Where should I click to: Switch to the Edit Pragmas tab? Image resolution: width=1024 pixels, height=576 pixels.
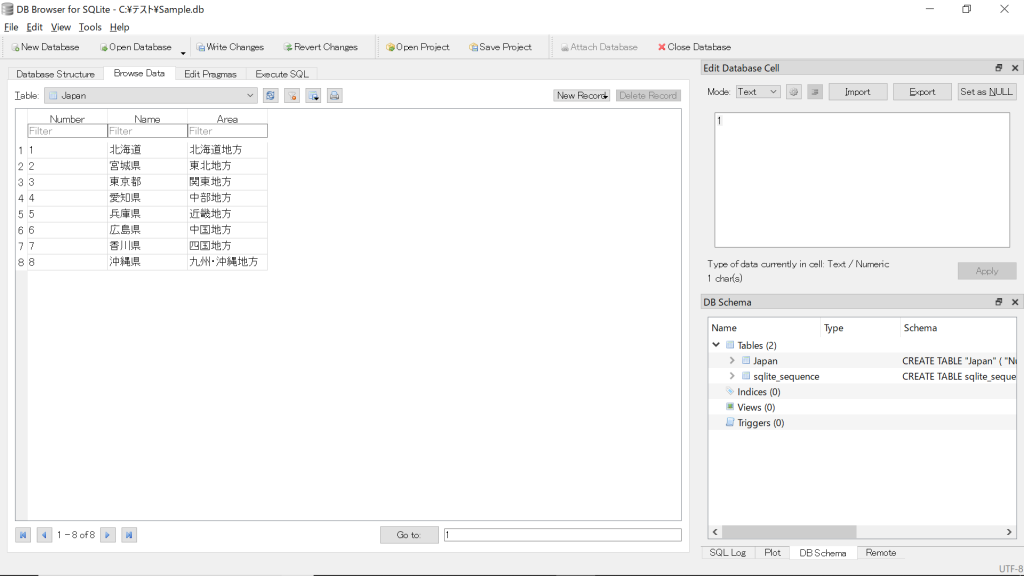pyautogui.click(x=210, y=74)
